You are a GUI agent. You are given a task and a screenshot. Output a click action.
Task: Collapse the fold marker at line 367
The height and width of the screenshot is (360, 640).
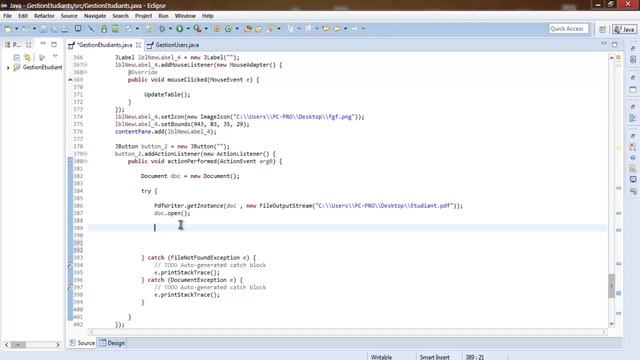[x=86, y=65]
